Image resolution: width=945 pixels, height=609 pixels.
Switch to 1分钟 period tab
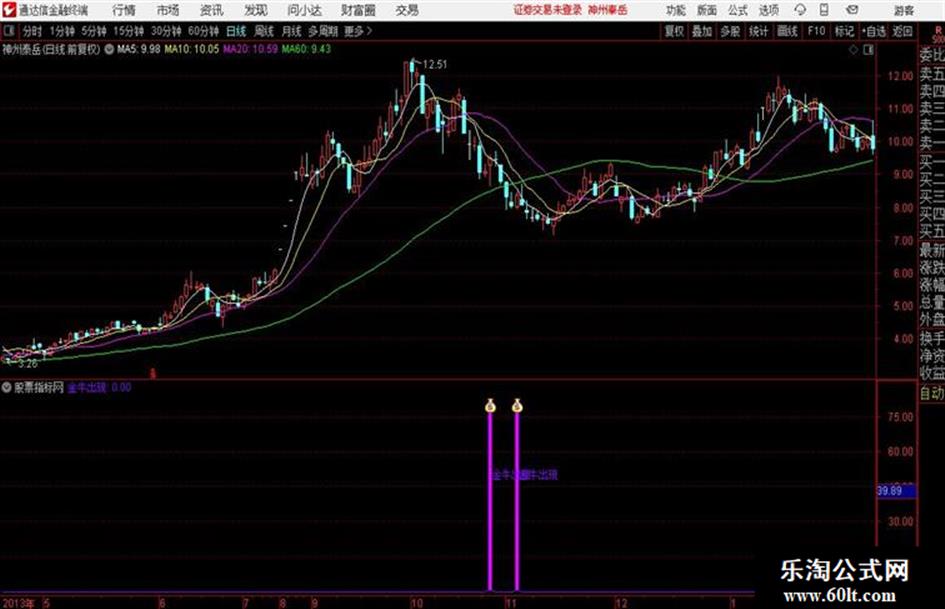click(x=62, y=31)
